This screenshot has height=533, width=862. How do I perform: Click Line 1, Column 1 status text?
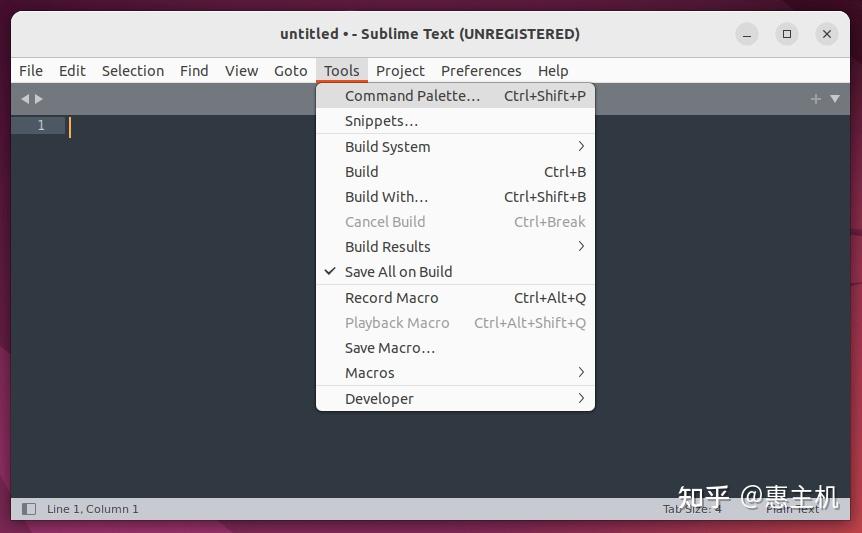point(92,509)
